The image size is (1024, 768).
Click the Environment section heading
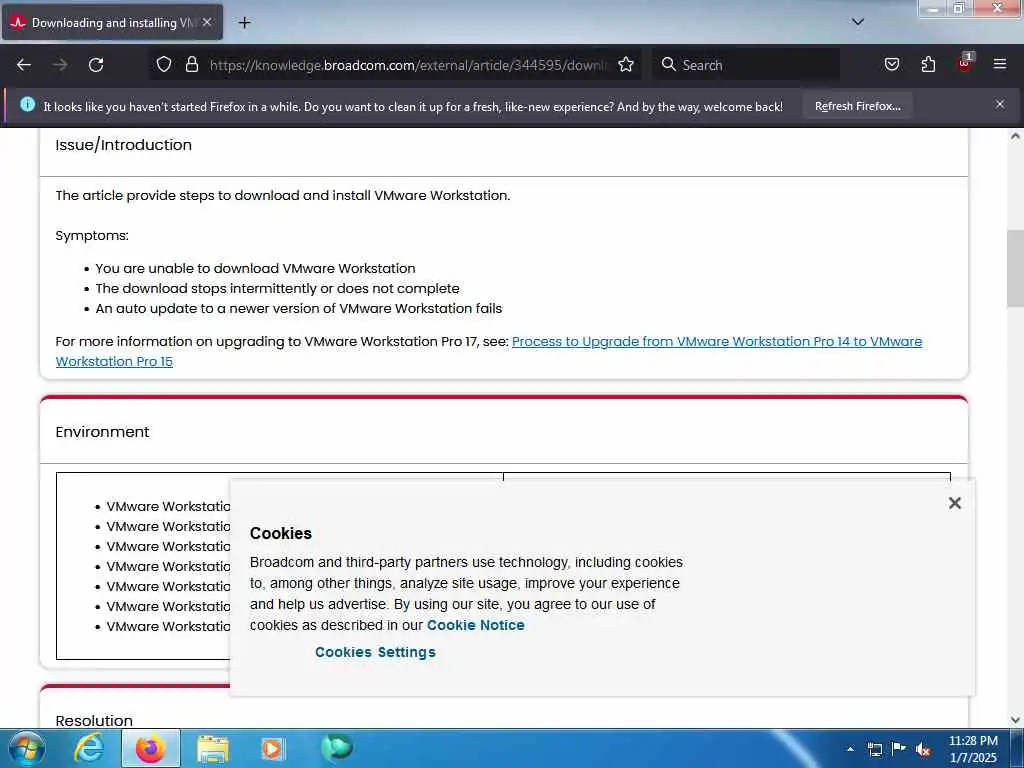[103, 432]
